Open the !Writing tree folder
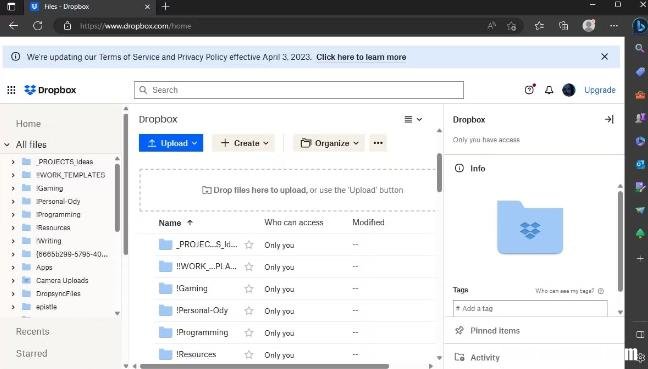Image resolution: width=648 pixels, height=369 pixels. coord(49,241)
